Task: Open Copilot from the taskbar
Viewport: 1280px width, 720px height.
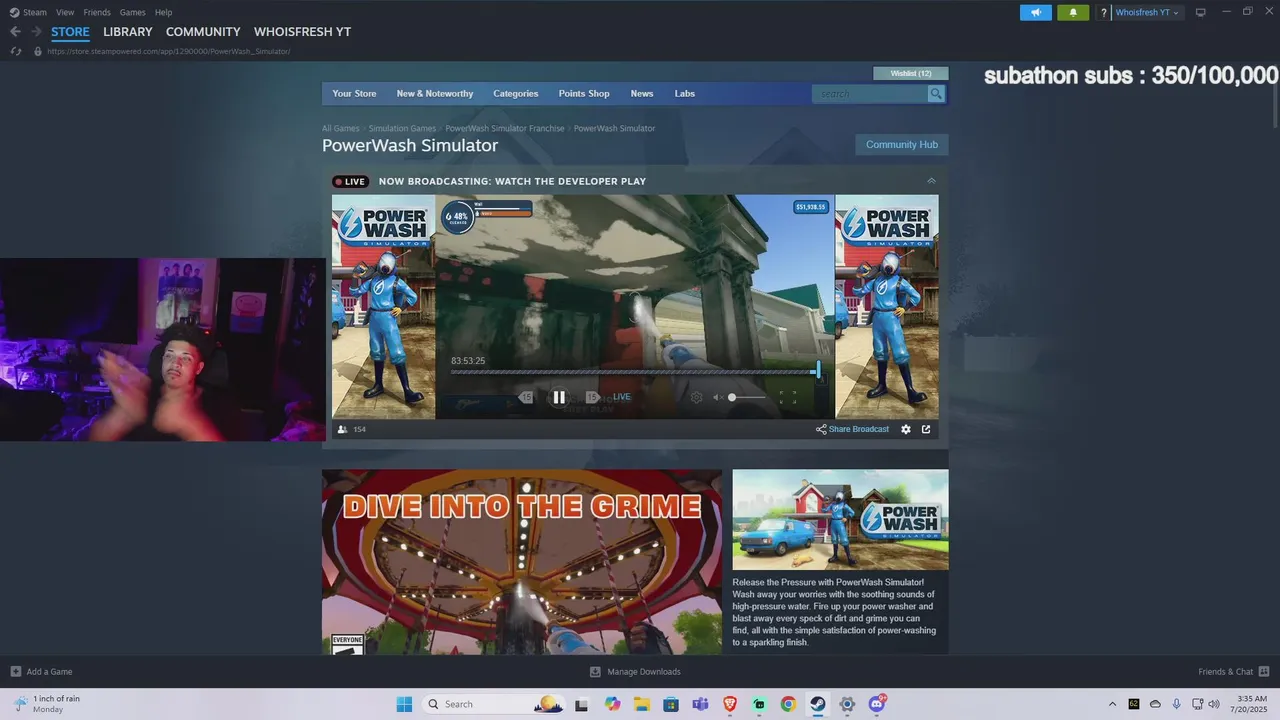Action: click(612, 704)
